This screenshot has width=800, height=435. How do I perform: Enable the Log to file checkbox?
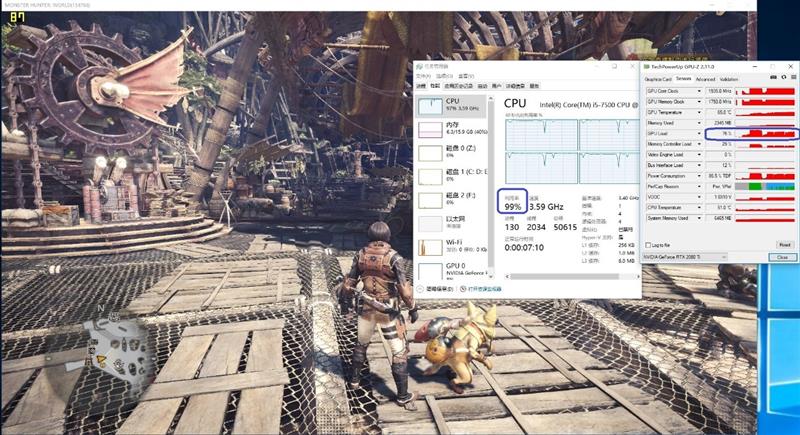click(x=648, y=245)
